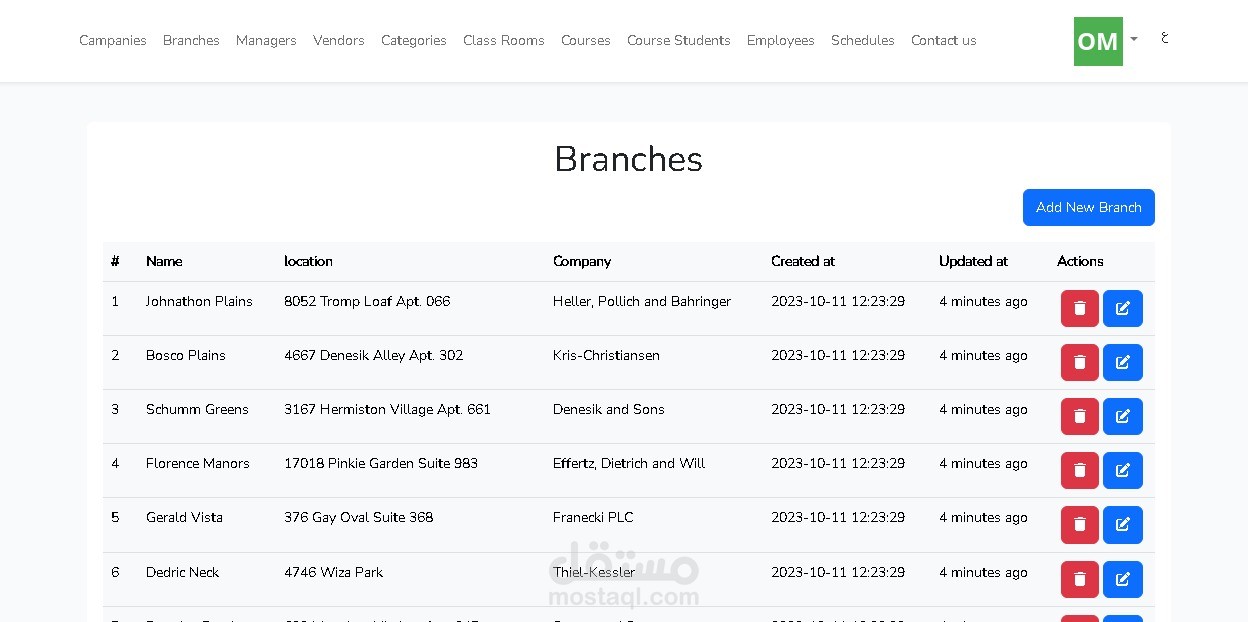Viewport: 1248px width, 622px height.
Task: Go to Schedules
Action: (863, 40)
